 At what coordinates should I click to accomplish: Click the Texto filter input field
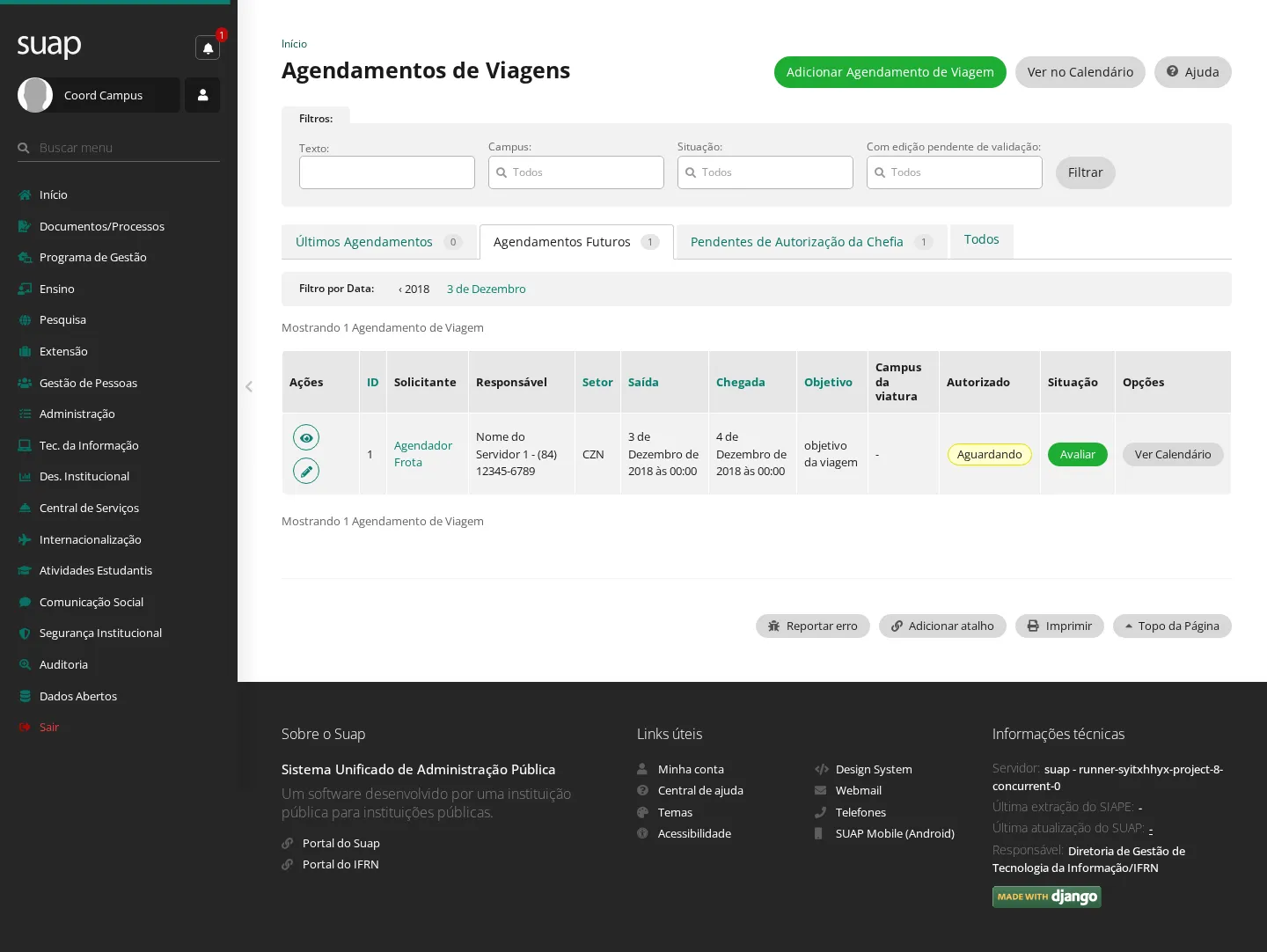click(387, 172)
